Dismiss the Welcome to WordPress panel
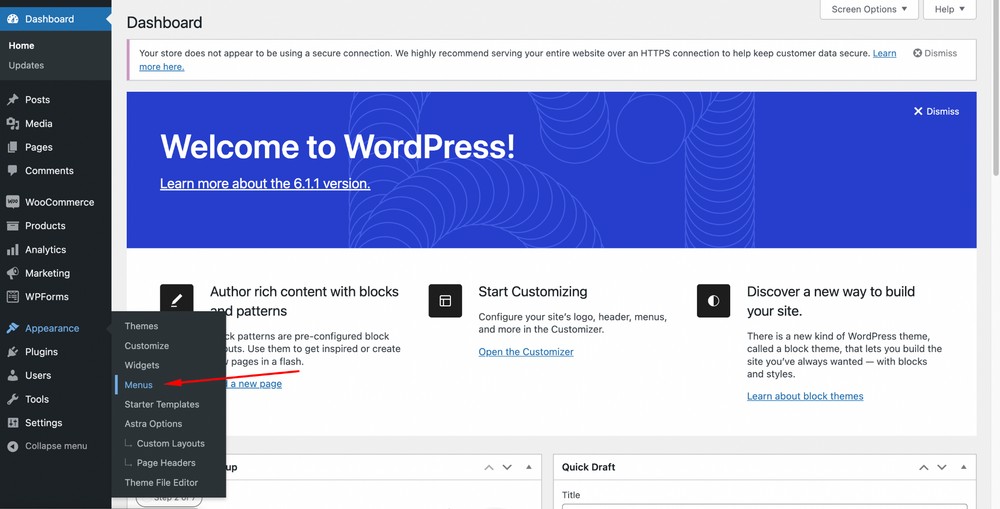Screen dimensions: 1000x509 coord(936,112)
